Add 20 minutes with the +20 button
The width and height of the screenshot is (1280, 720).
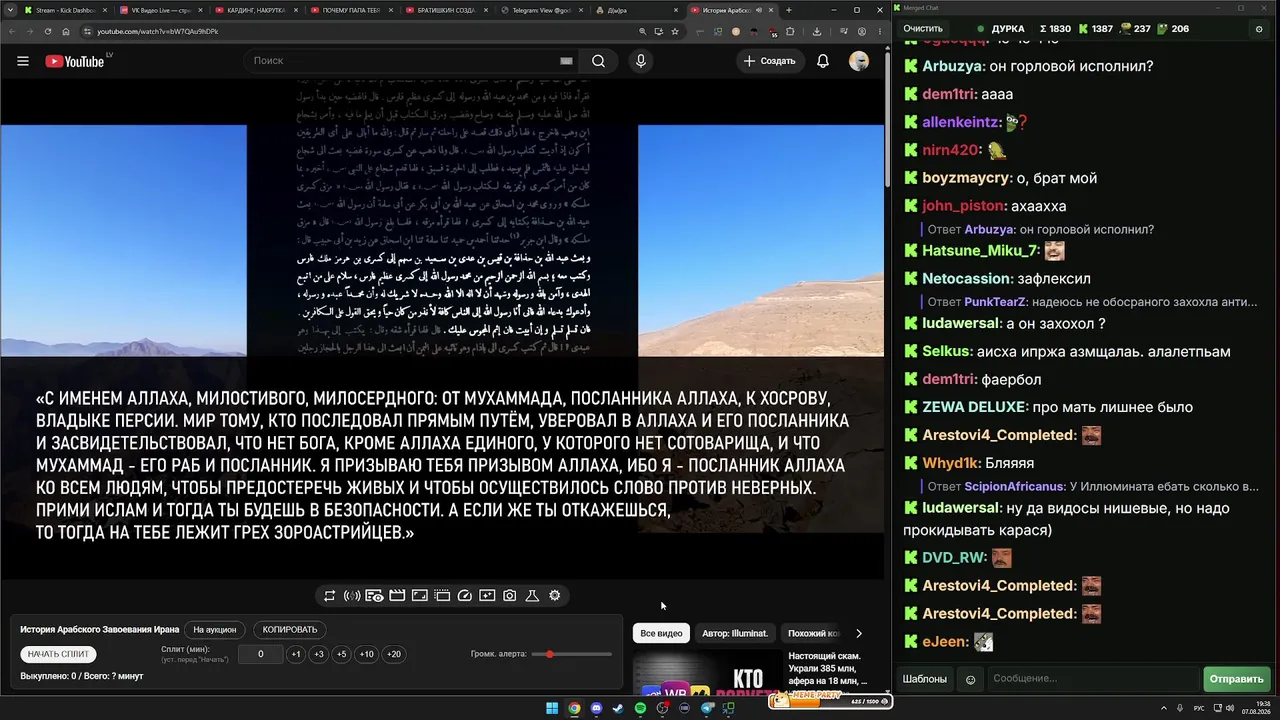click(x=394, y=654)
